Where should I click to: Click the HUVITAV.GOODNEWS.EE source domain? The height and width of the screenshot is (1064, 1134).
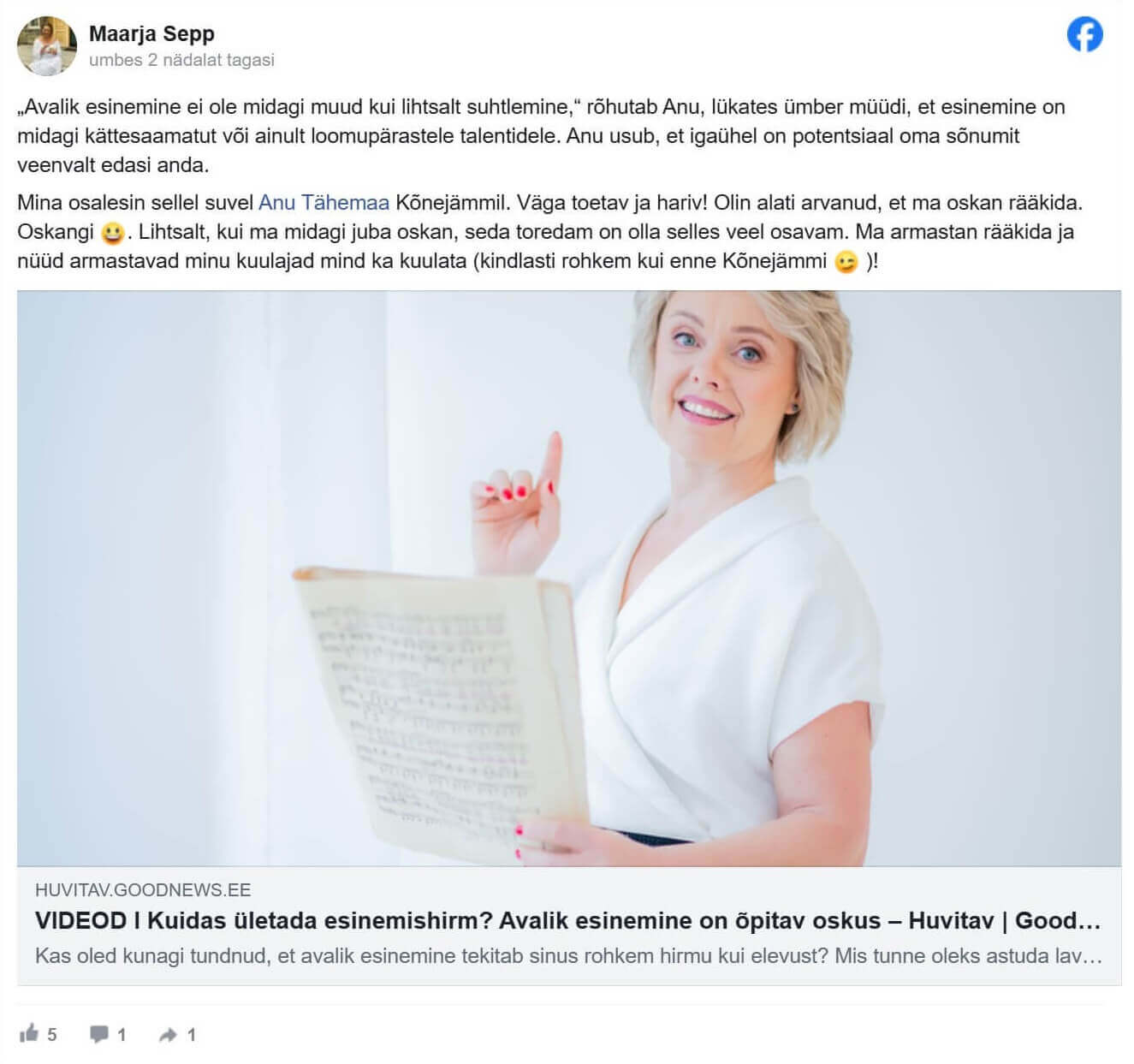click(143, 889)
